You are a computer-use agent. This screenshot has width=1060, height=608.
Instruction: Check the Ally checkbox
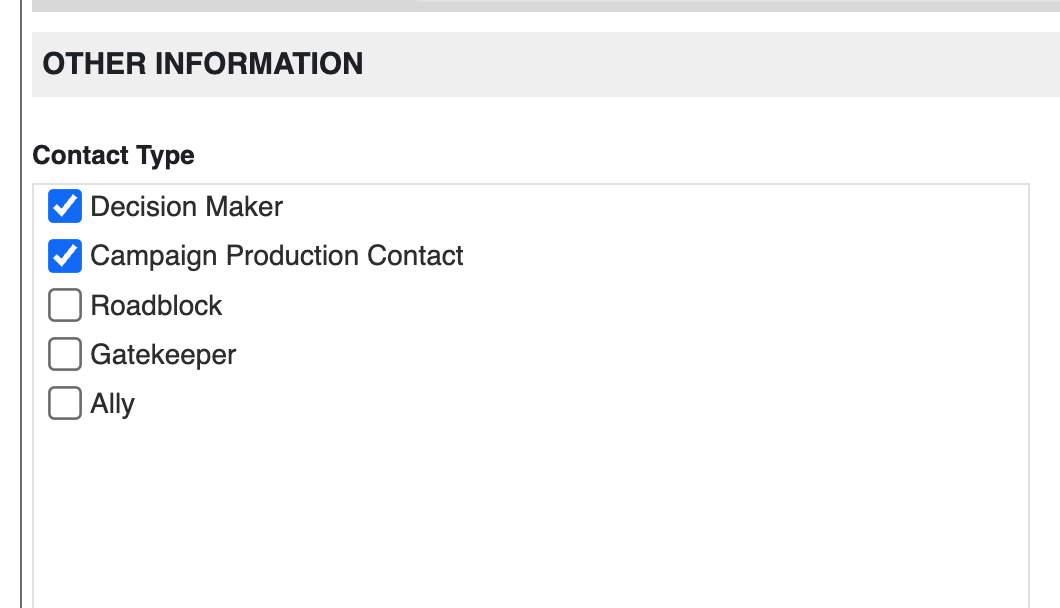(65, 404)
